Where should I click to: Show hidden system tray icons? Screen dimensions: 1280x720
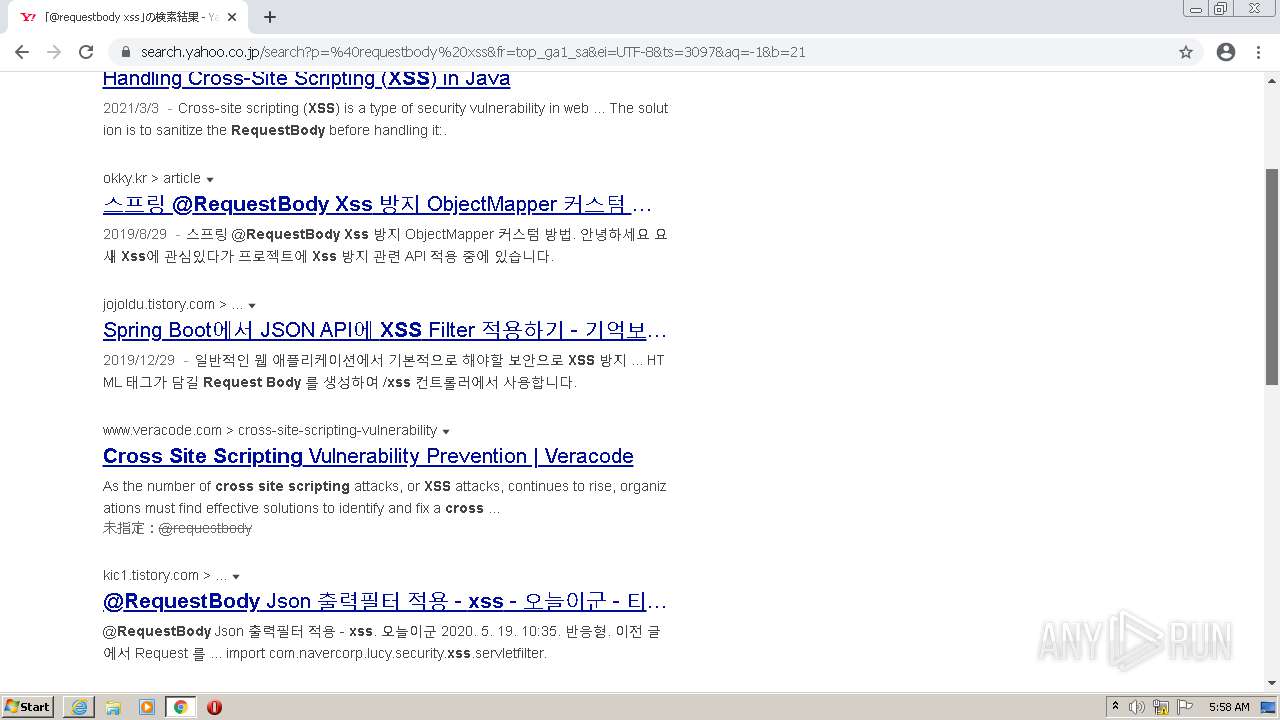click(x=1115, y=707)
